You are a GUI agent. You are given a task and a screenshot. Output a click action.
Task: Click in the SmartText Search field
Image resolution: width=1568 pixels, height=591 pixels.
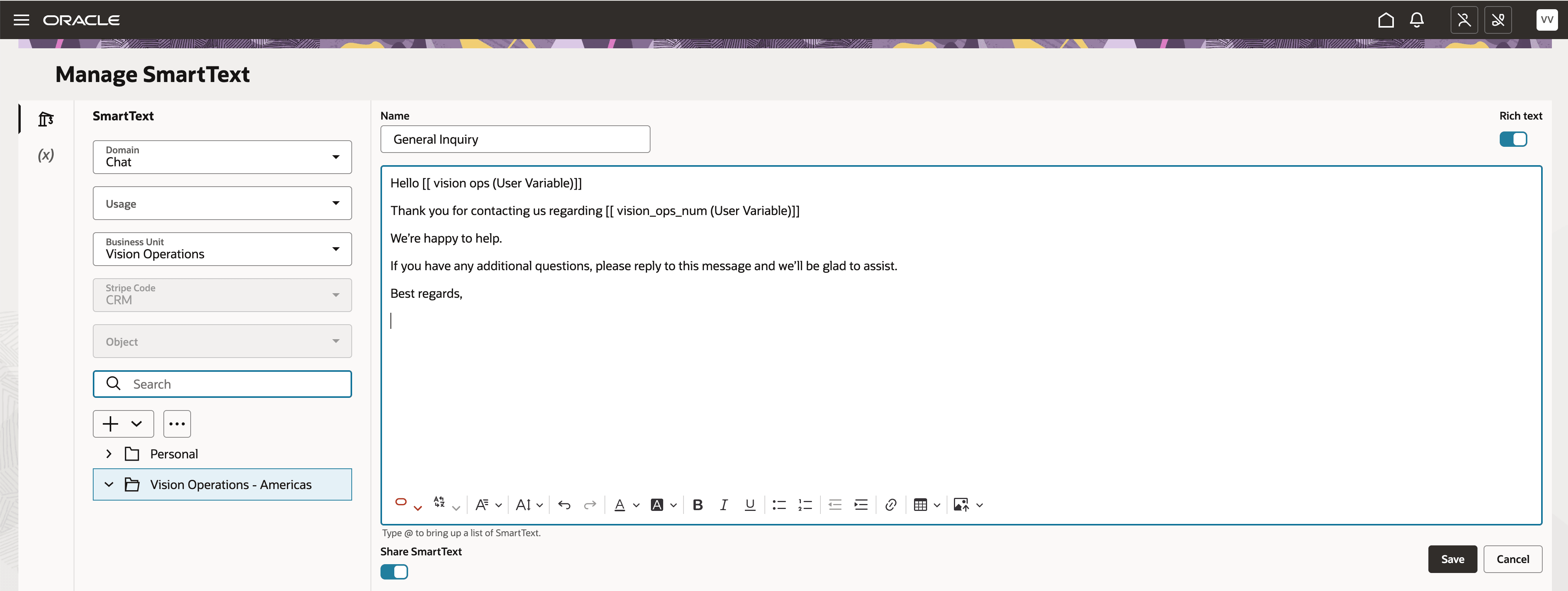(x=222, y=384)
